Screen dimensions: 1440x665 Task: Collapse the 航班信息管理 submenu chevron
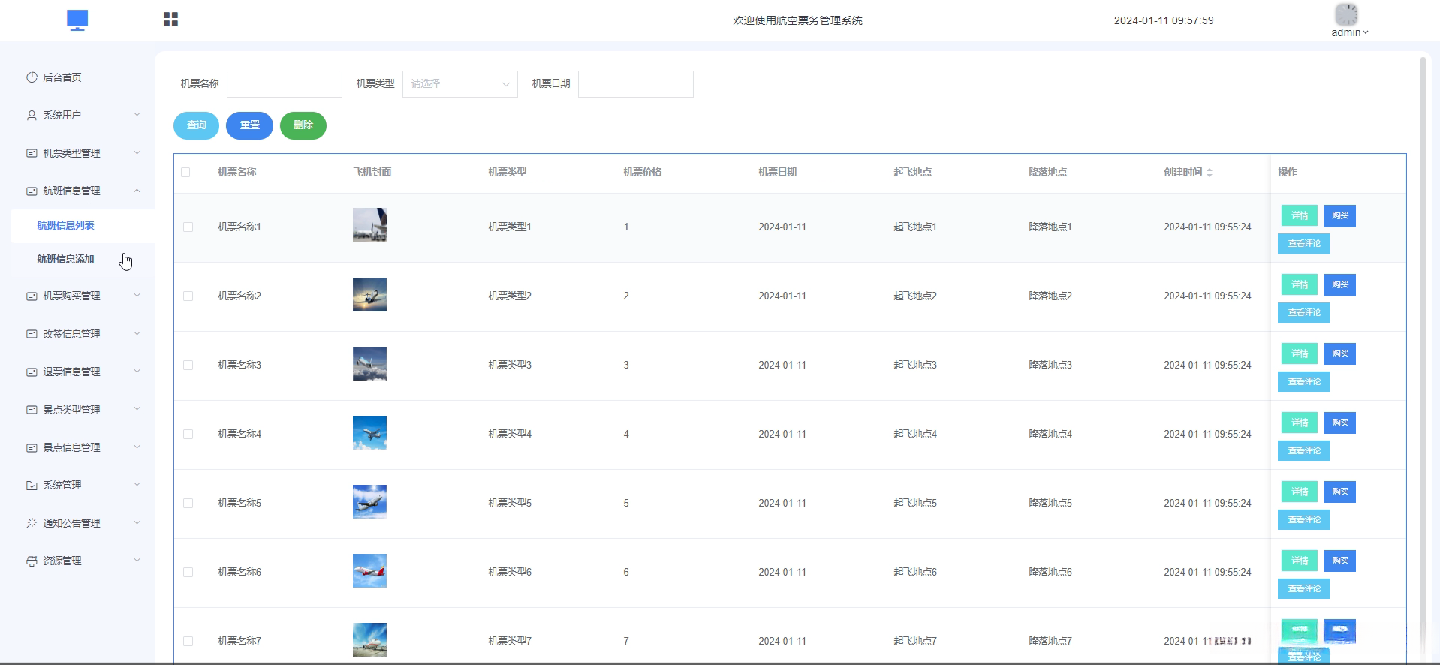coord(137,190)
